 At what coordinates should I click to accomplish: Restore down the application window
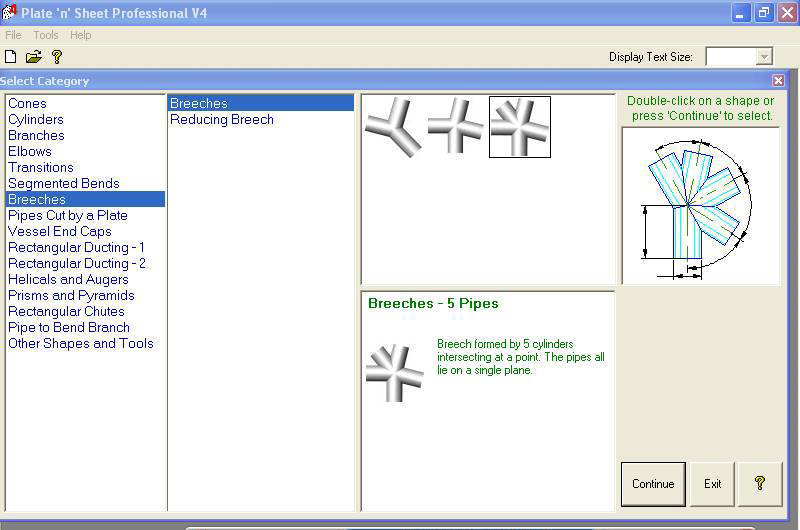pos(763,13)
